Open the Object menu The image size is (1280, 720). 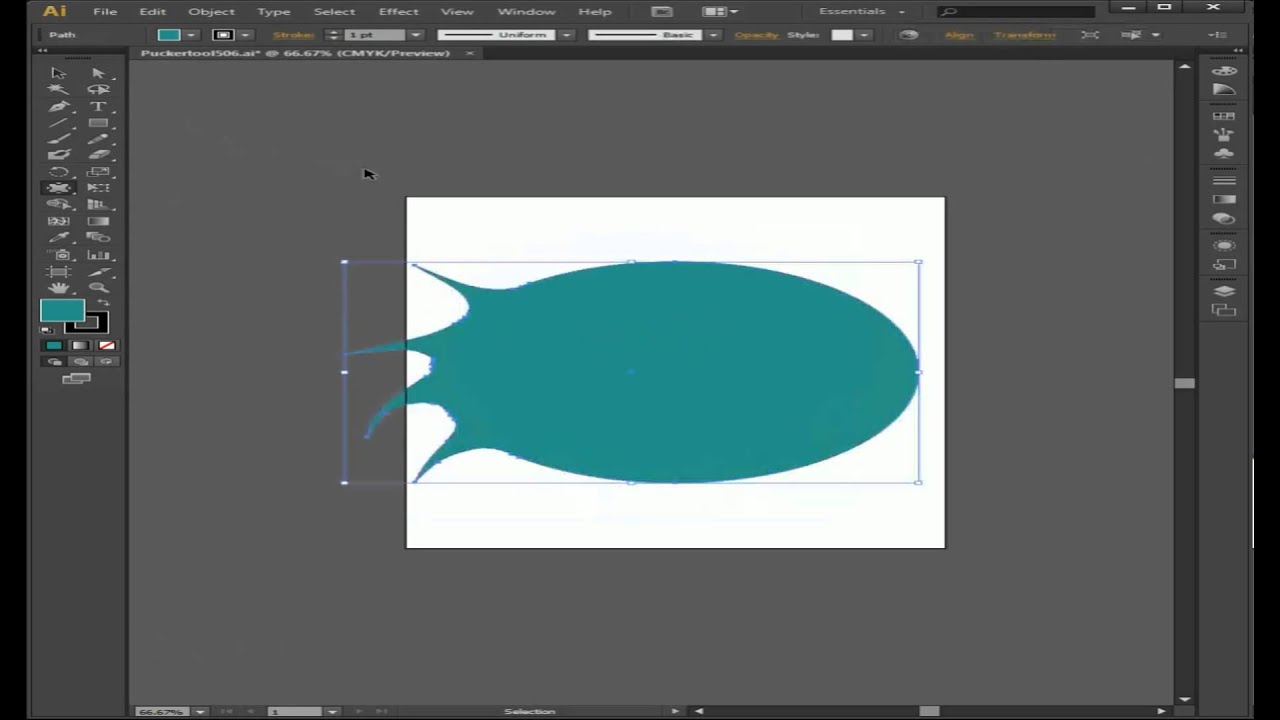click(211, 11)
